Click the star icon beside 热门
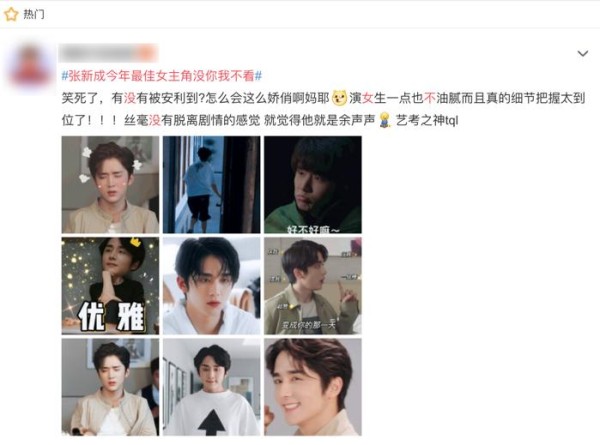Viewport: 600px width, 445px height. [x=11, y=14]
